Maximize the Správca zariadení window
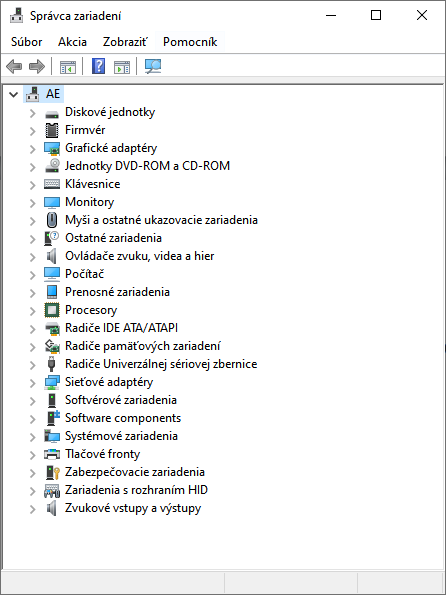446x595 pixels. [x=376, y=16]
